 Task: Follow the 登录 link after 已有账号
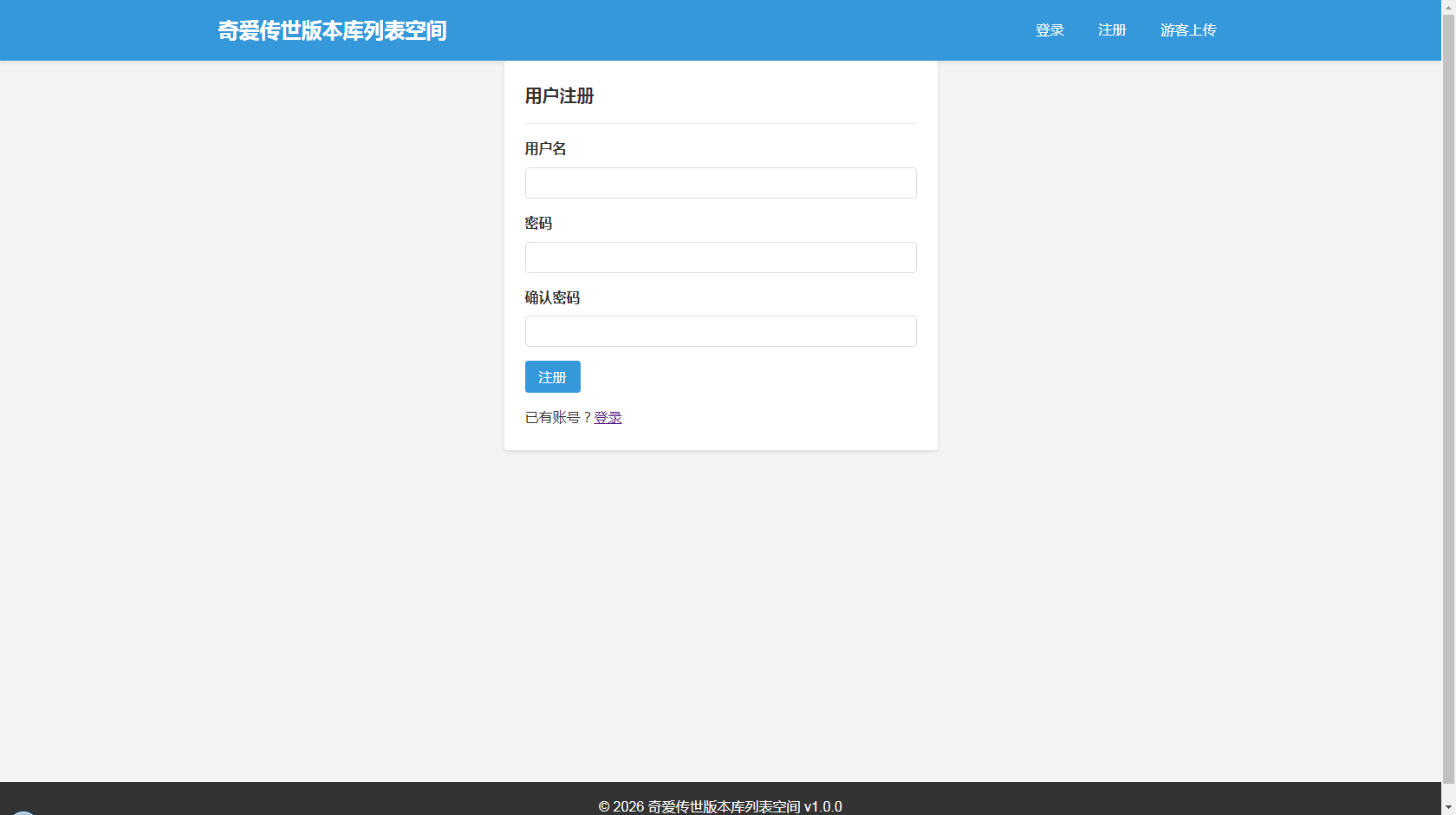point(608,418)
